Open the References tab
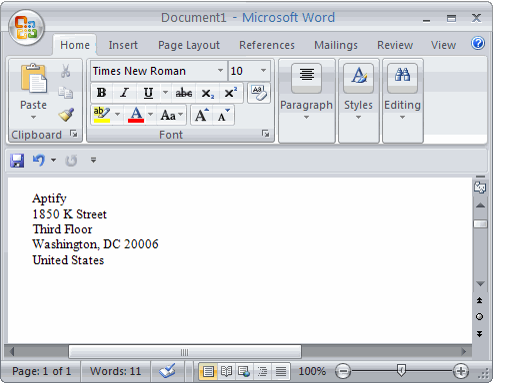This screenshot has height=391, width=528. pos(267,45)
